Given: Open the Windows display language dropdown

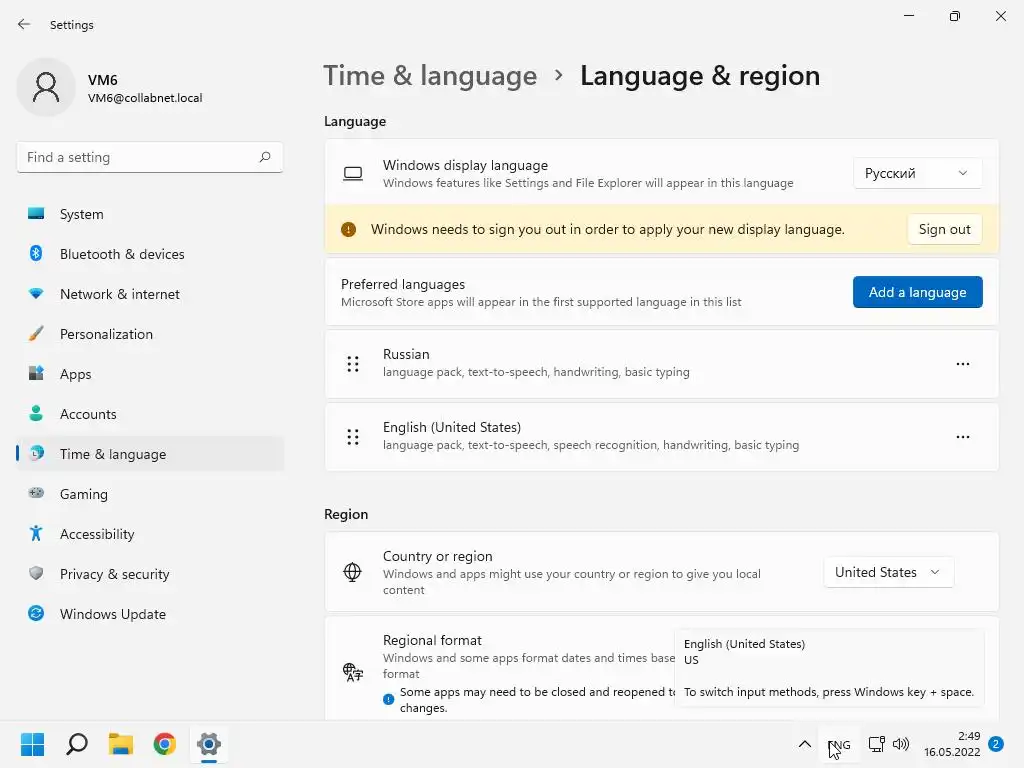Looking at the screenshot, I should click(917, 173).
